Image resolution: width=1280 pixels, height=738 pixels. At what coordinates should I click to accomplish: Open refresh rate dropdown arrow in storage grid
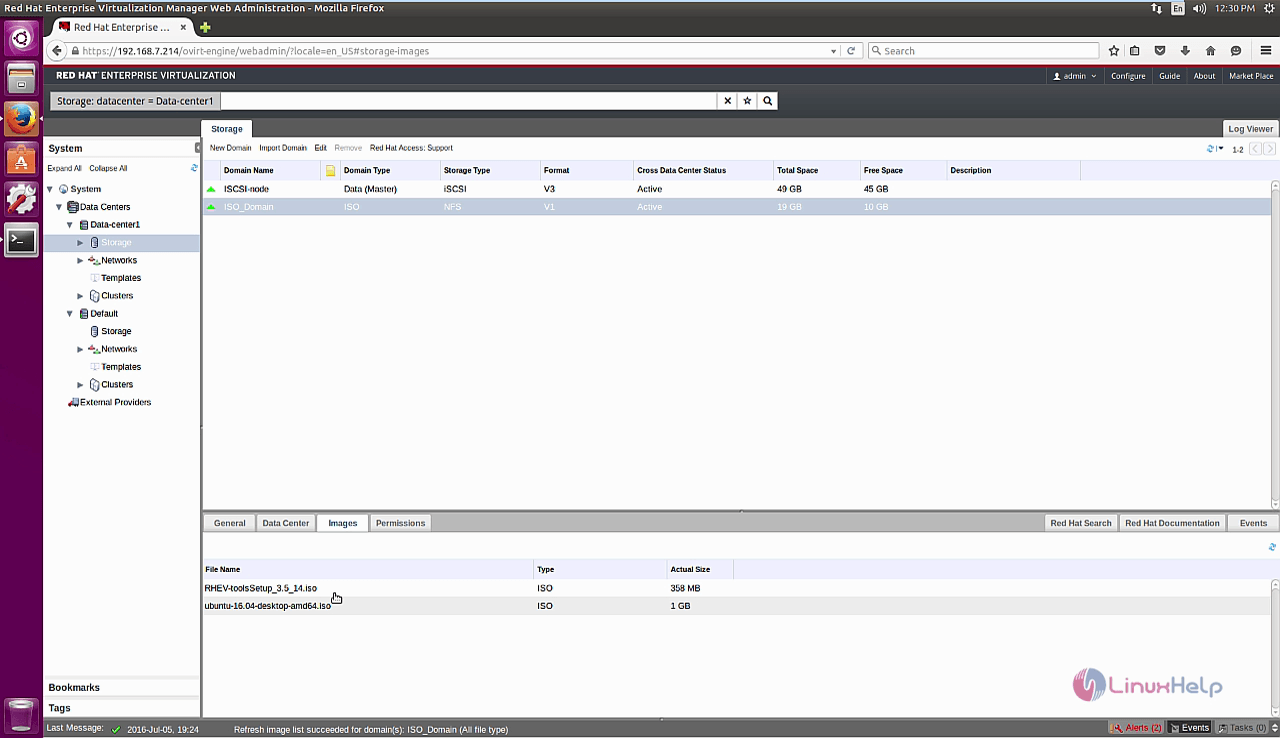coord(1221,149)
